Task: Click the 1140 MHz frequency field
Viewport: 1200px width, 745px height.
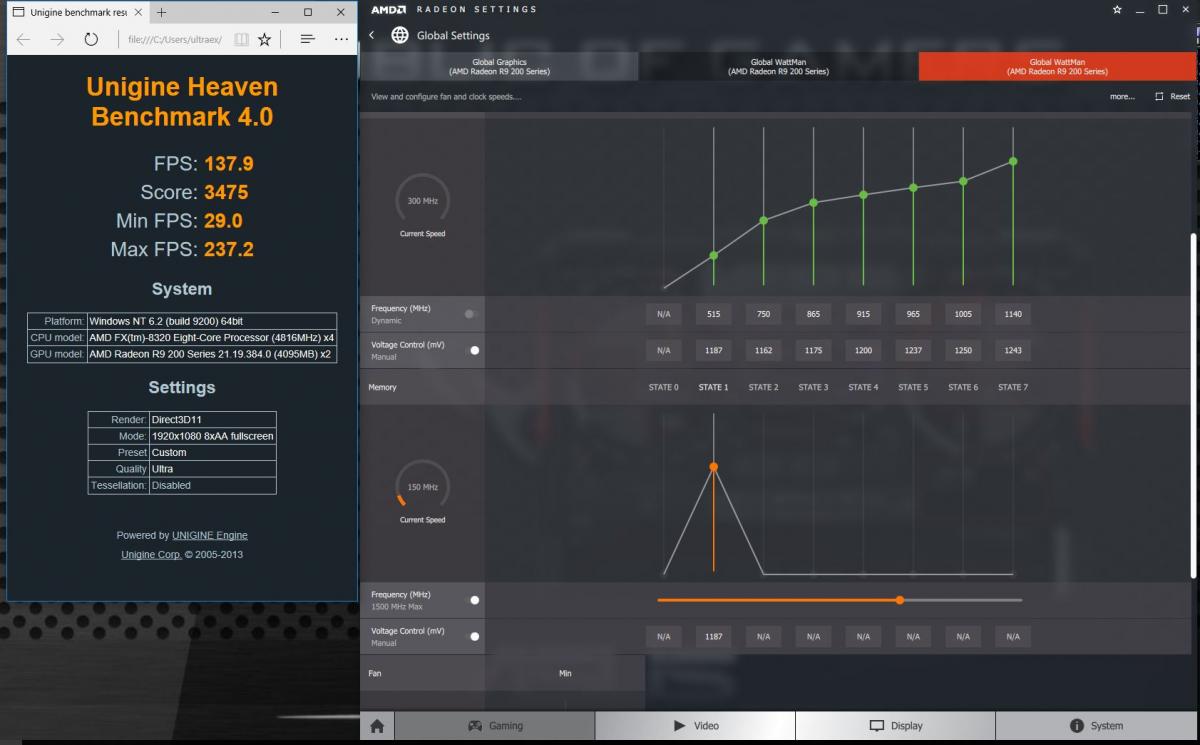Action: click(1013, 314)
